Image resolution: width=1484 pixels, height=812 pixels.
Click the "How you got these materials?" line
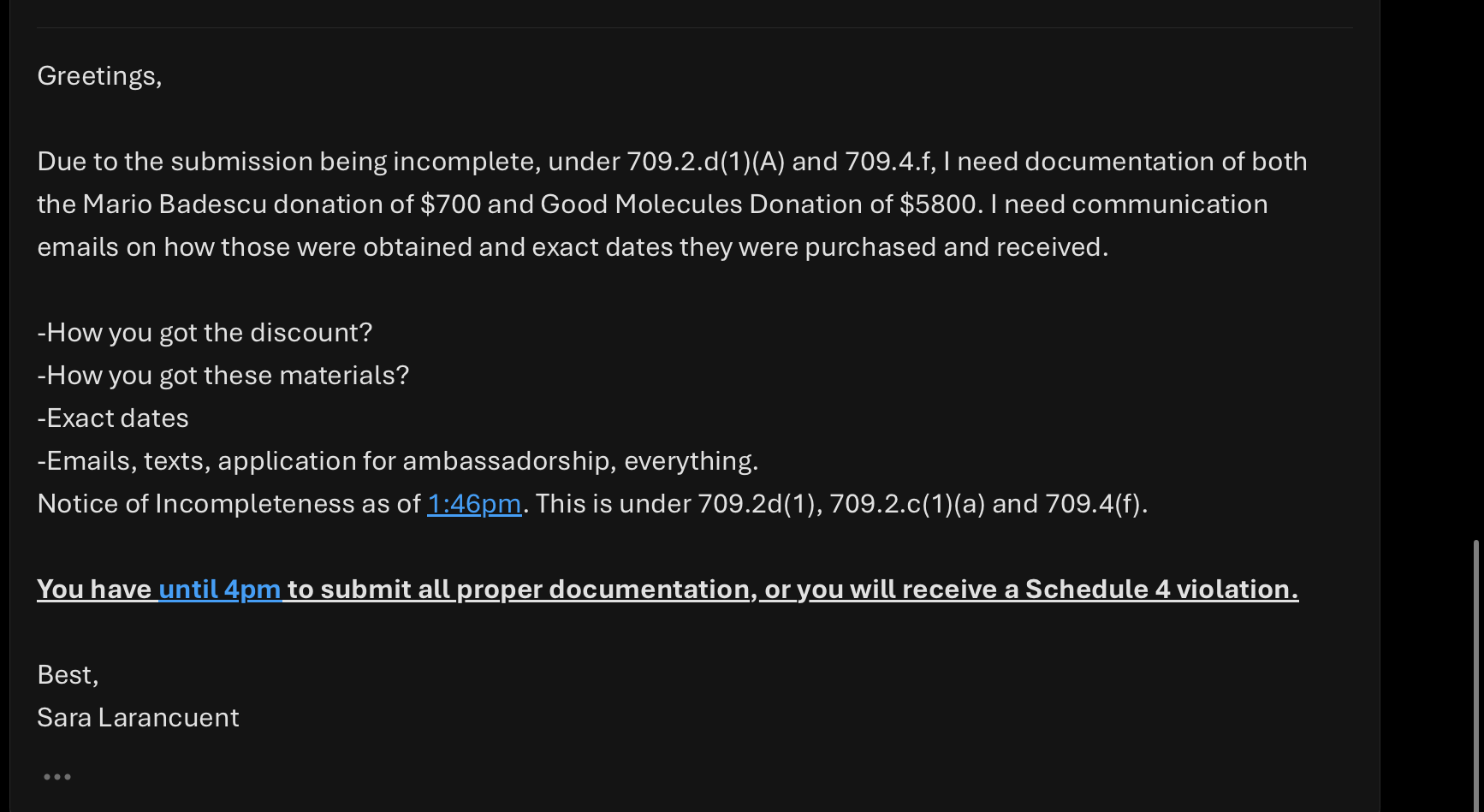click(x=223, y=376)
